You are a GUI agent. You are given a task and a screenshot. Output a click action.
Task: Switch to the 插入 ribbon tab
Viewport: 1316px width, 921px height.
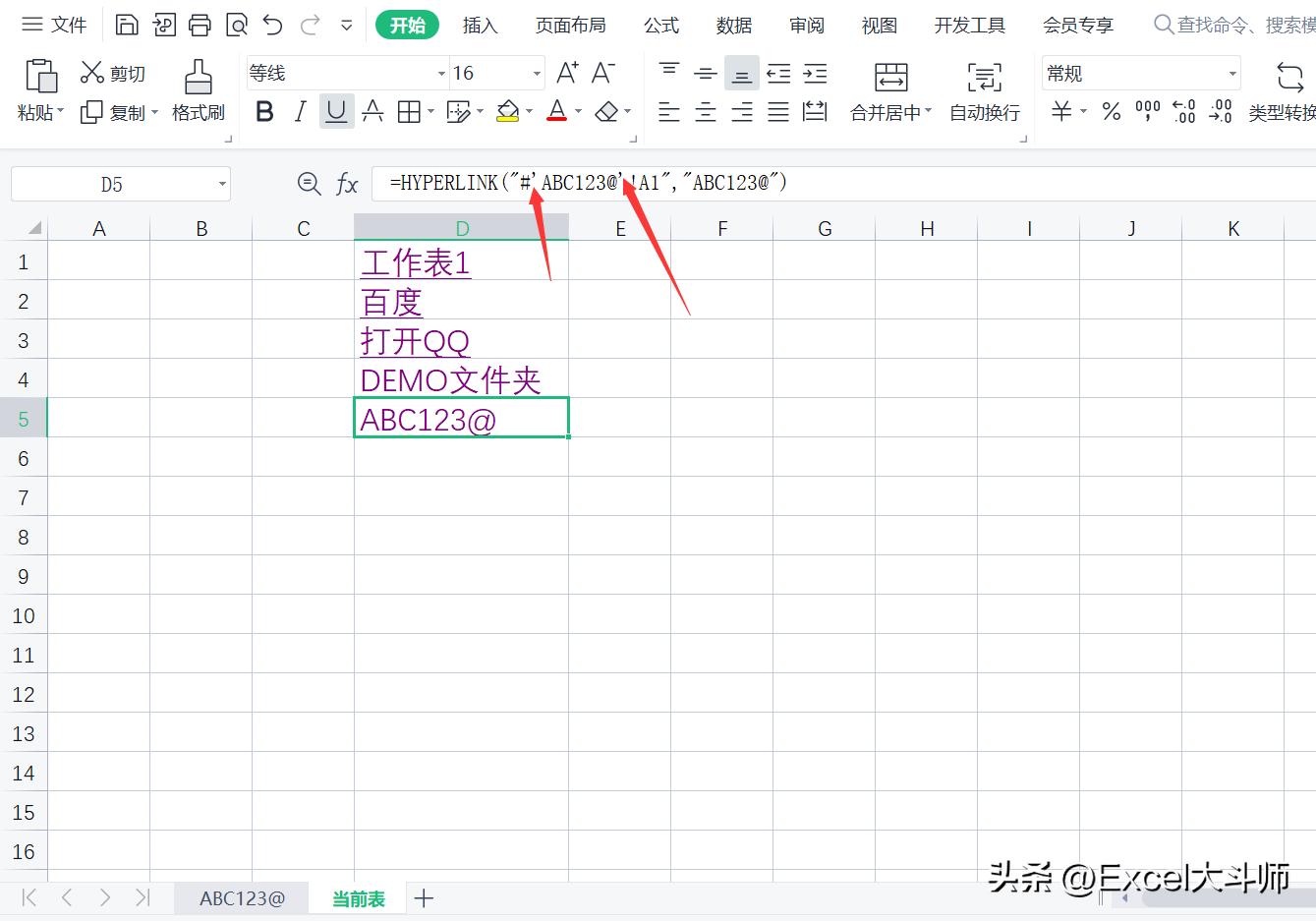pyautogui.click(x=480, y=25)
